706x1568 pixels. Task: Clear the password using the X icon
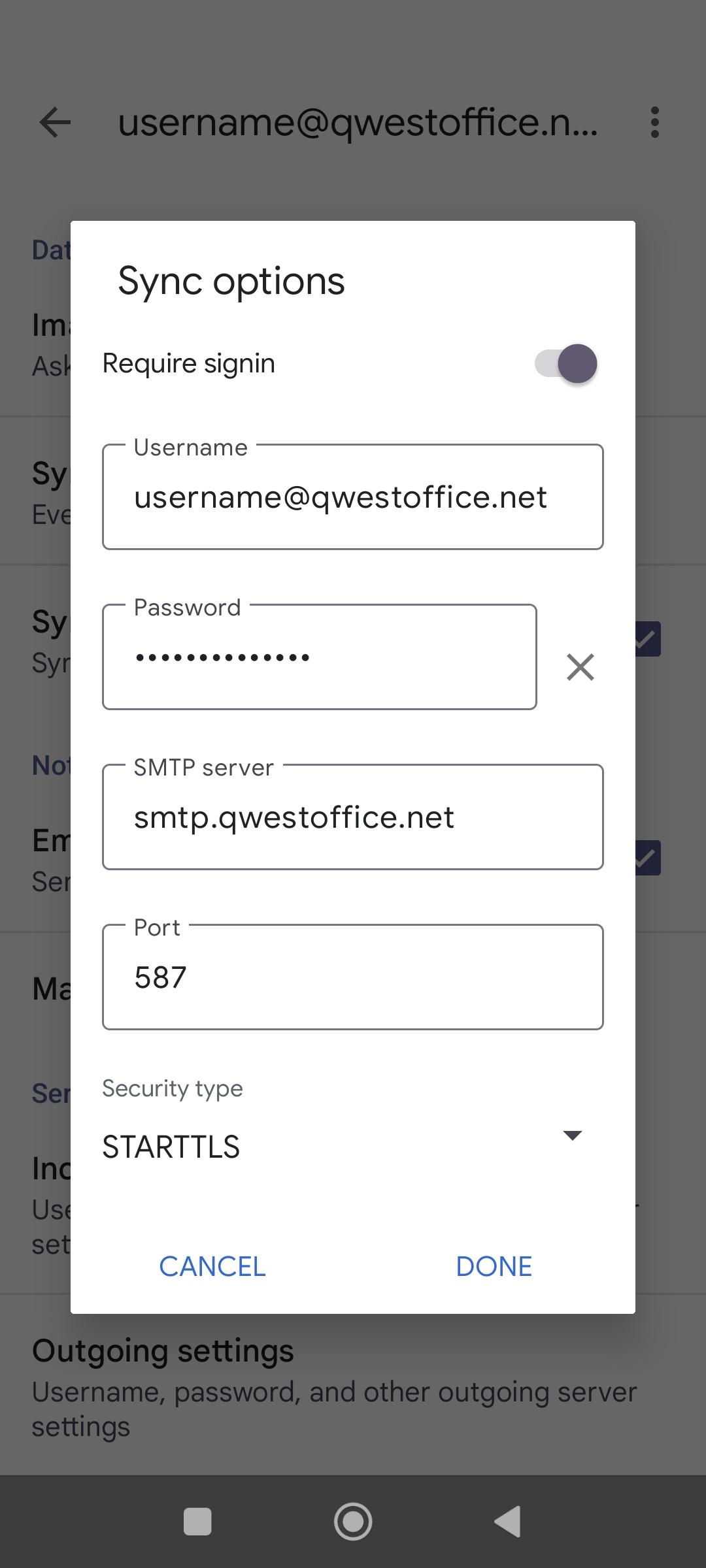(x=579, y=667)
